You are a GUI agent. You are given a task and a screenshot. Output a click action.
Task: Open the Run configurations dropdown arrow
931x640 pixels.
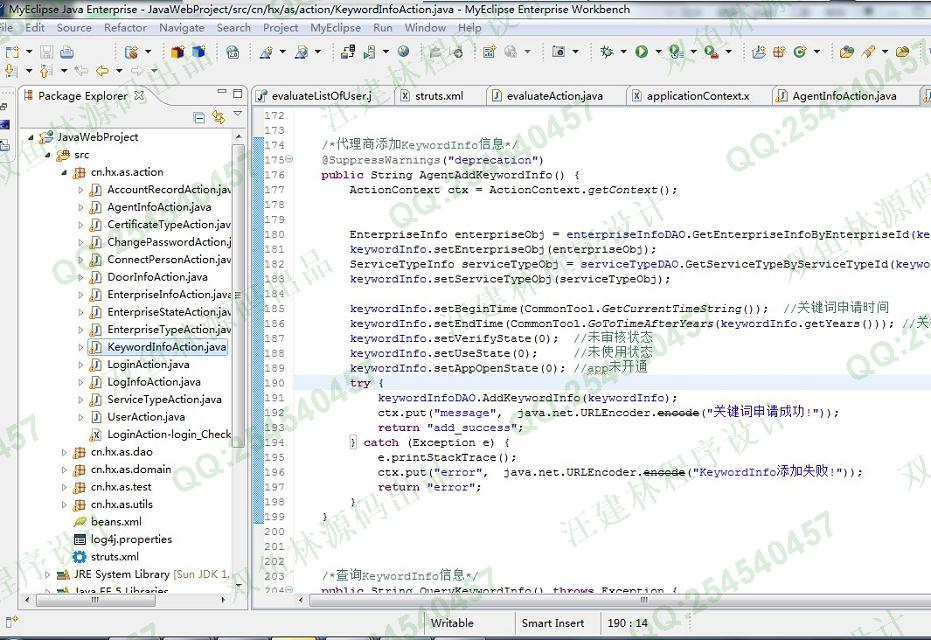658,52
